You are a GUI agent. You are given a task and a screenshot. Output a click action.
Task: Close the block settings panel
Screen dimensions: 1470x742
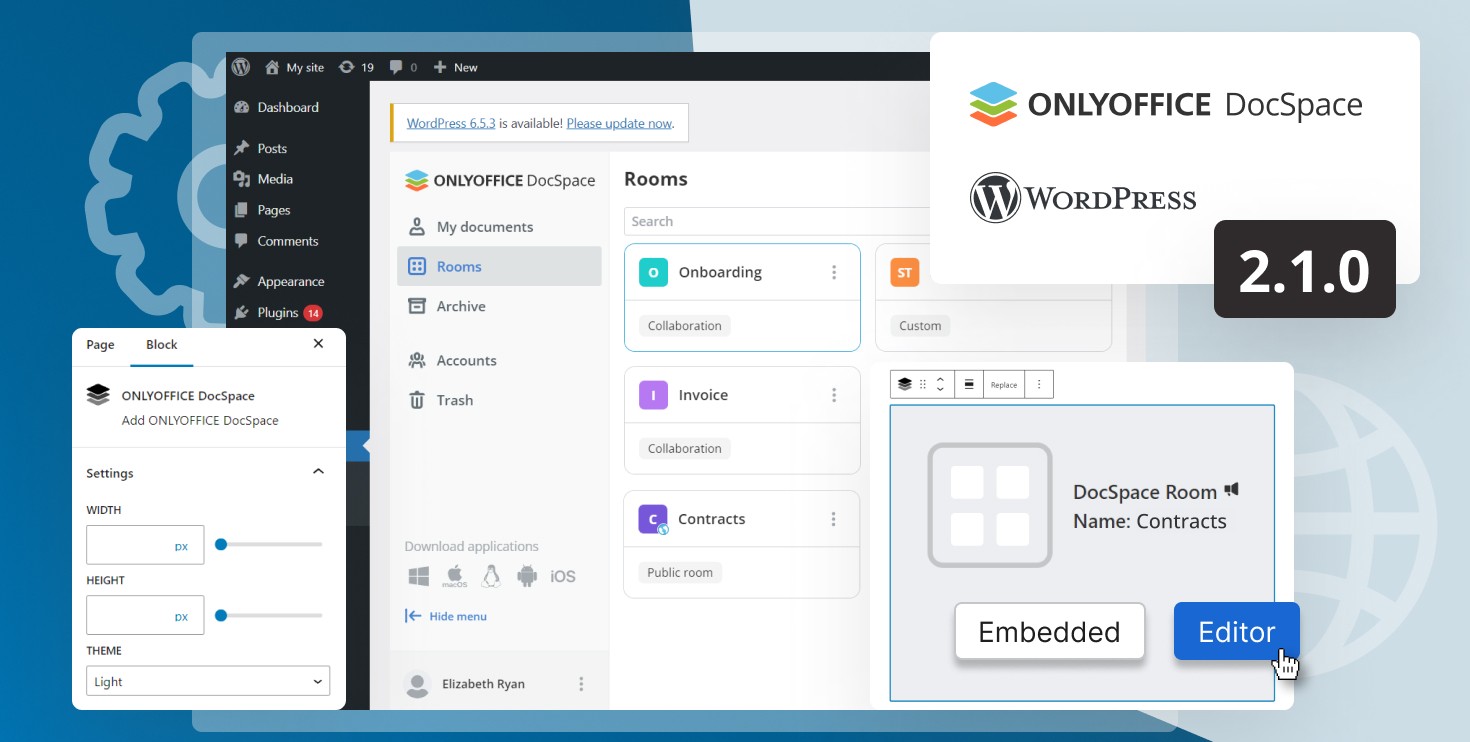(318, 343)
